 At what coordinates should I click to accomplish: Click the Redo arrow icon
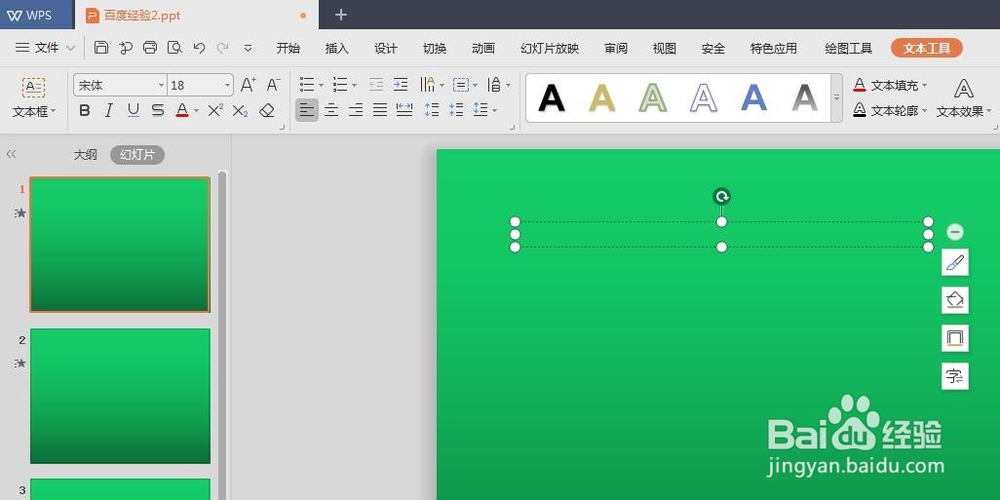coord(223,48)
